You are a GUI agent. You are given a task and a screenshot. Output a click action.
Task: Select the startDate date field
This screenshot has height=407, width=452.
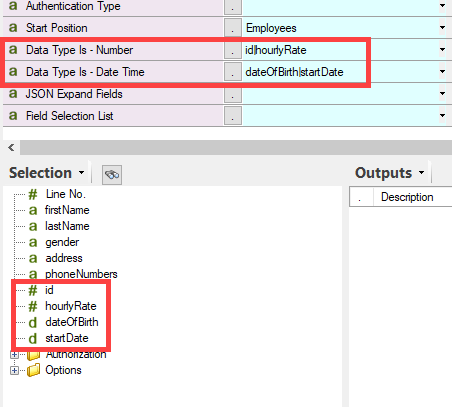(67, 338)
